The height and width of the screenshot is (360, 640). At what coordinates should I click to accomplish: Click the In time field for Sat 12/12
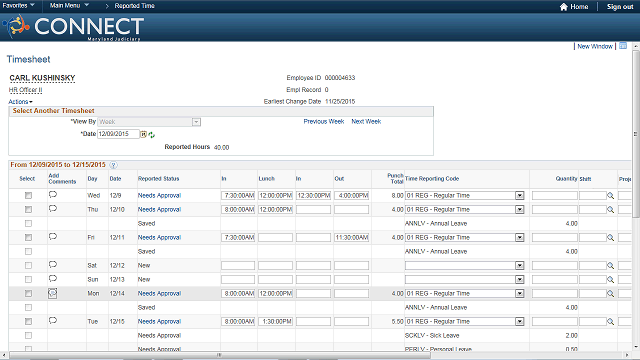pos(238,266)
